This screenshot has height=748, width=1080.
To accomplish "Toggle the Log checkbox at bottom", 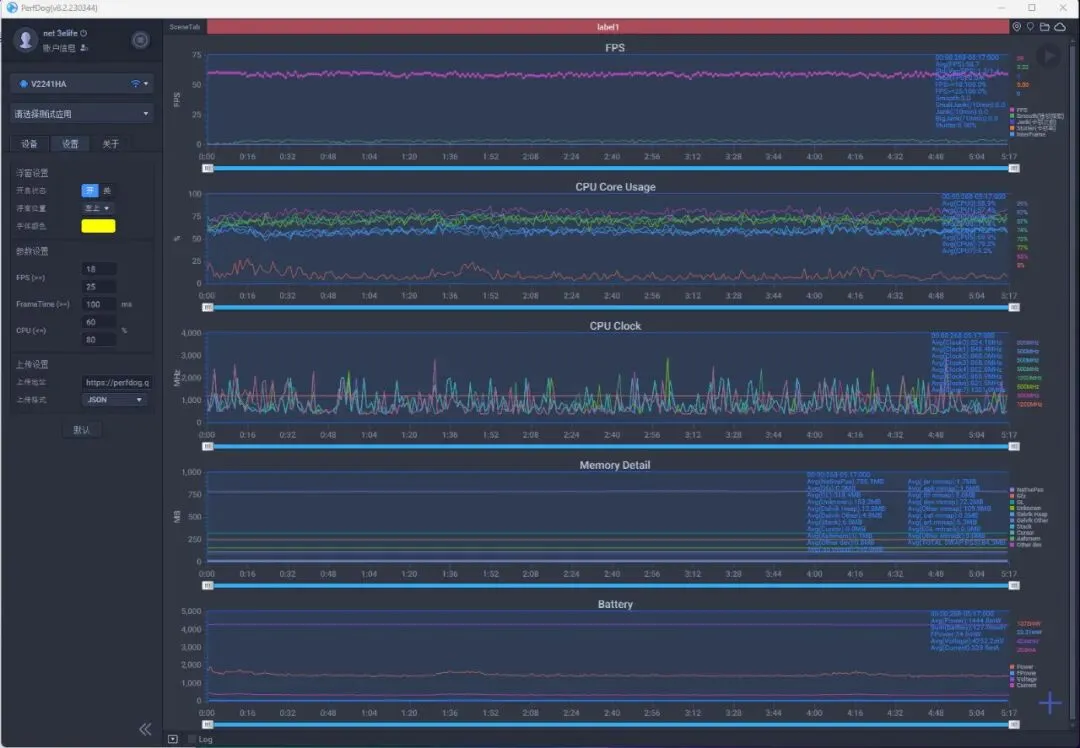I will (192, 739).
